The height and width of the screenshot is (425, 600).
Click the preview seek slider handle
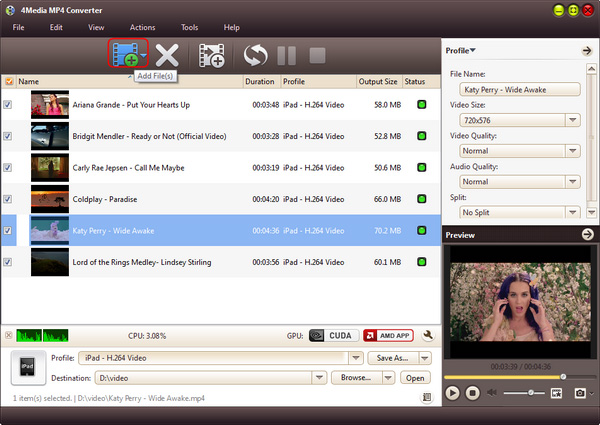(563, 377)
